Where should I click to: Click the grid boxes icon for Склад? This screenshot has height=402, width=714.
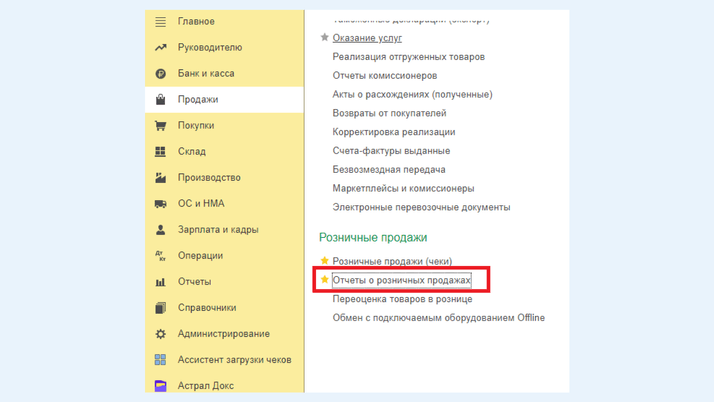(x=160, y=152)
